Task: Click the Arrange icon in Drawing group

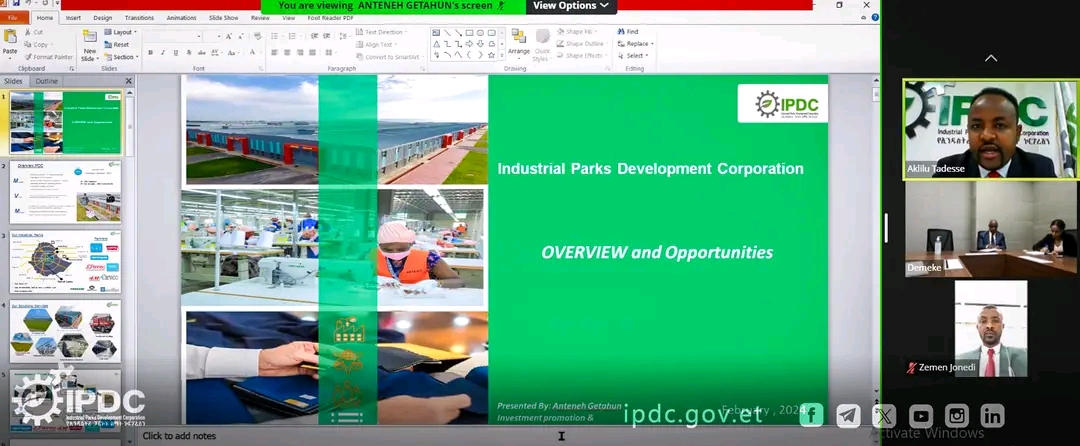Action: 518,40
